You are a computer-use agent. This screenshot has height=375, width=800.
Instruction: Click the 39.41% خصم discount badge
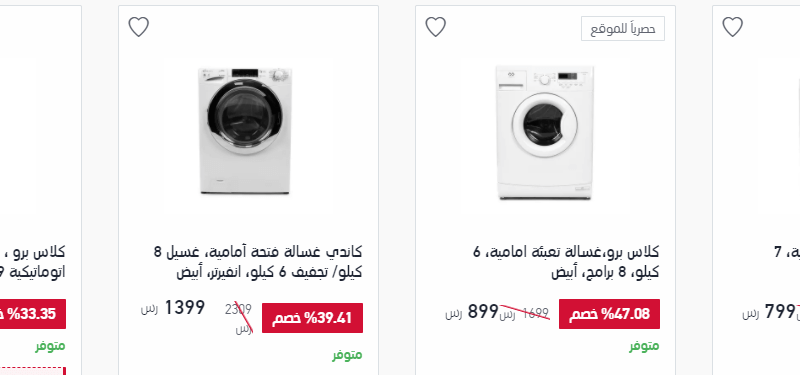coord(312,318)
